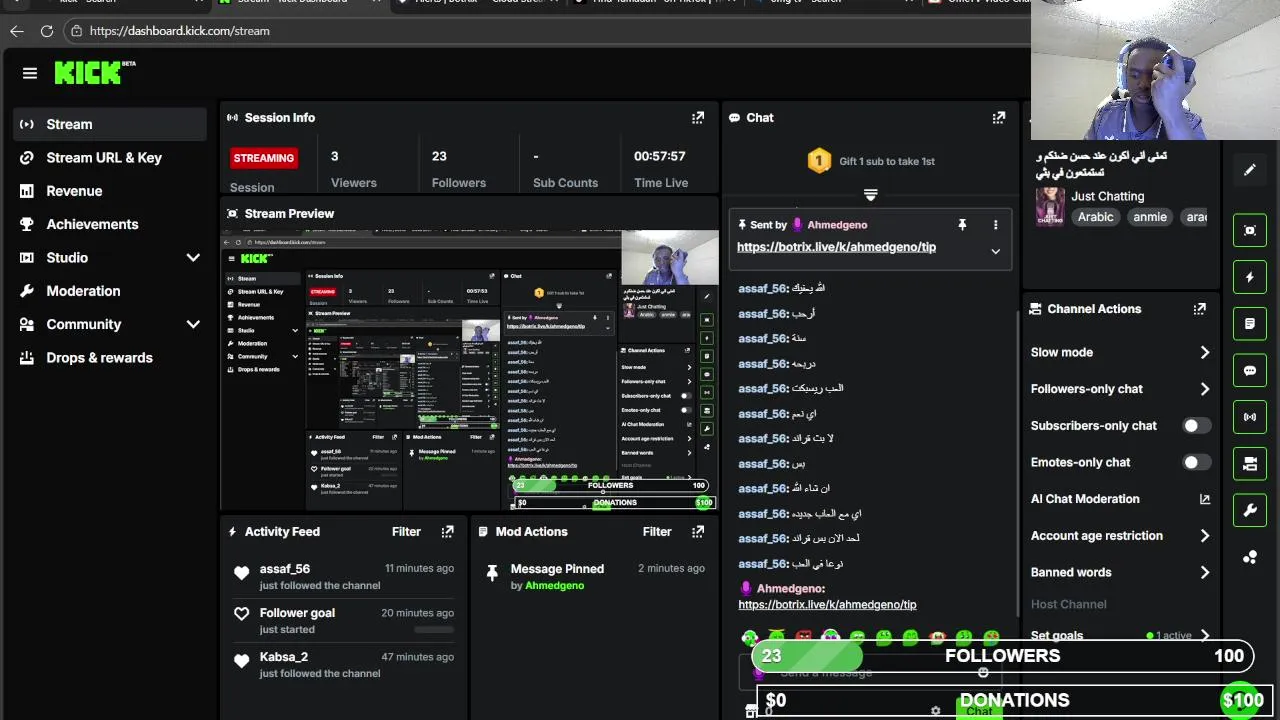Click Filter in the Activity Feed panel

point(406,532)
